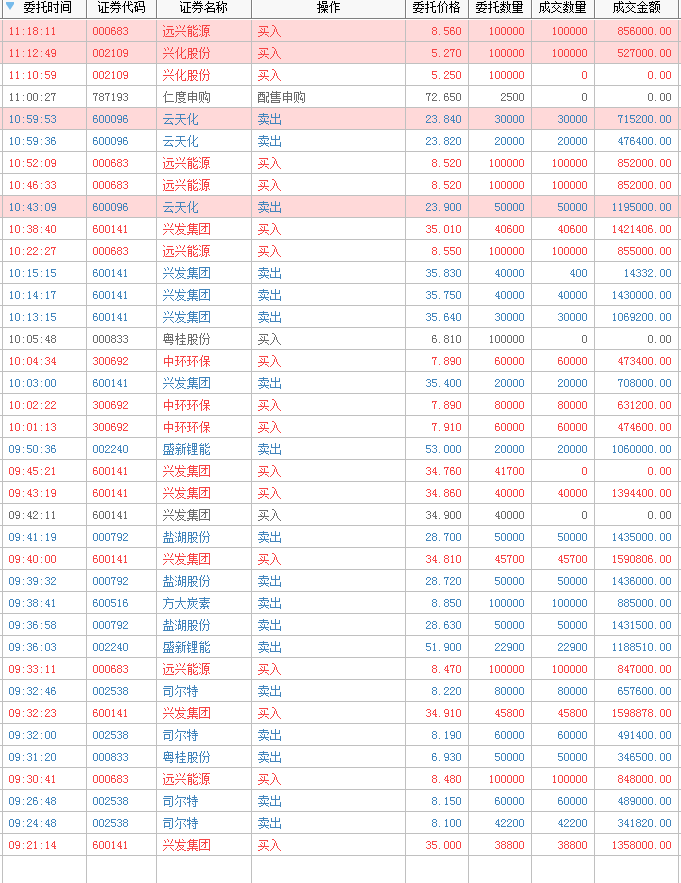Select price 35.830
The width and height of the screenshot is (681, 883).
[443, 273]
